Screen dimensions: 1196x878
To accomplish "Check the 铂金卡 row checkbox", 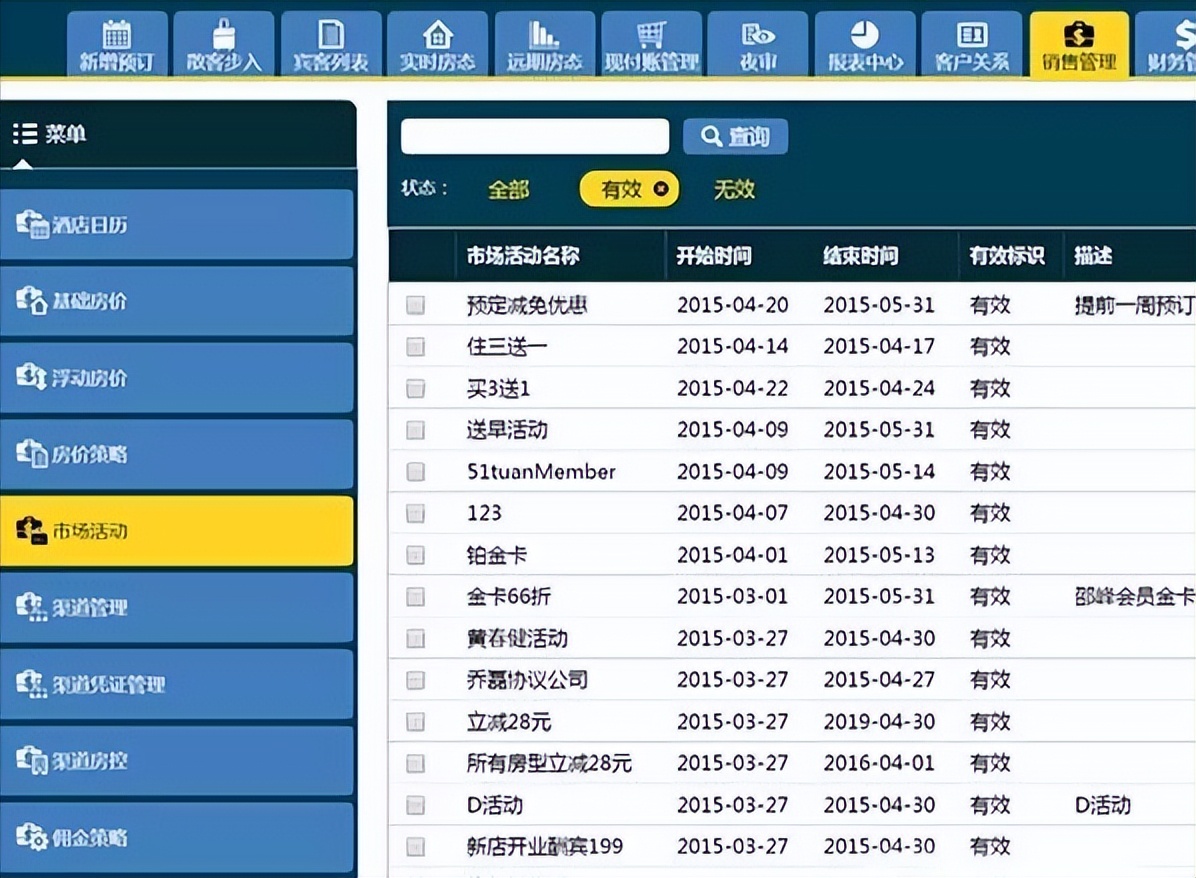I will (416, 555).
